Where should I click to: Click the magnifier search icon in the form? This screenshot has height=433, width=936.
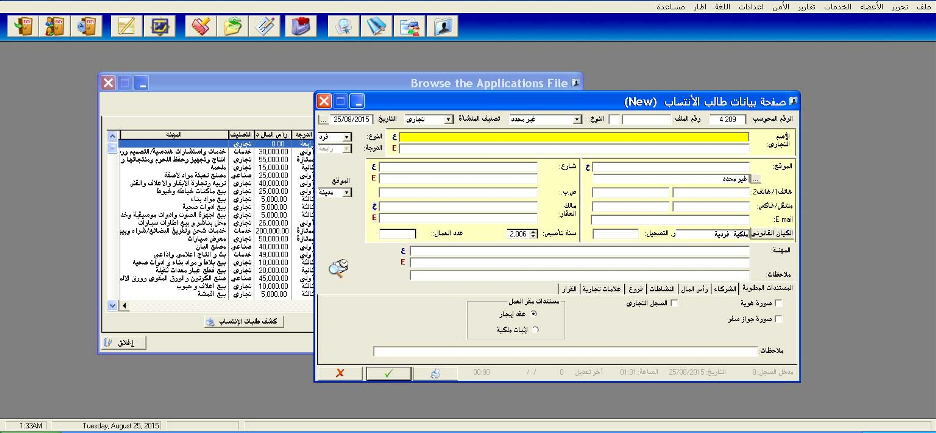(339, 267)
